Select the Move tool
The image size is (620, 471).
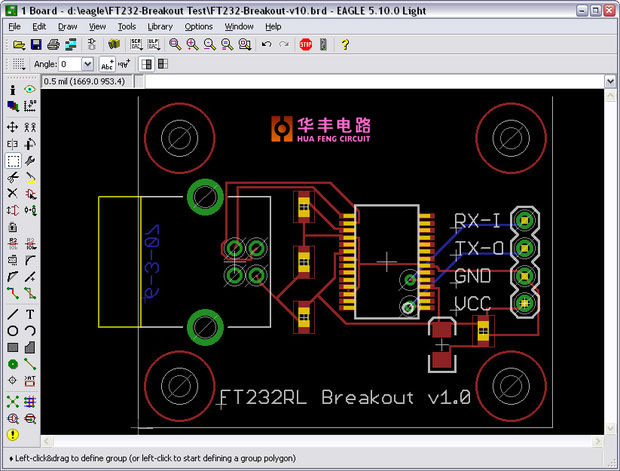pyautogui.click(x=13, y=127)
